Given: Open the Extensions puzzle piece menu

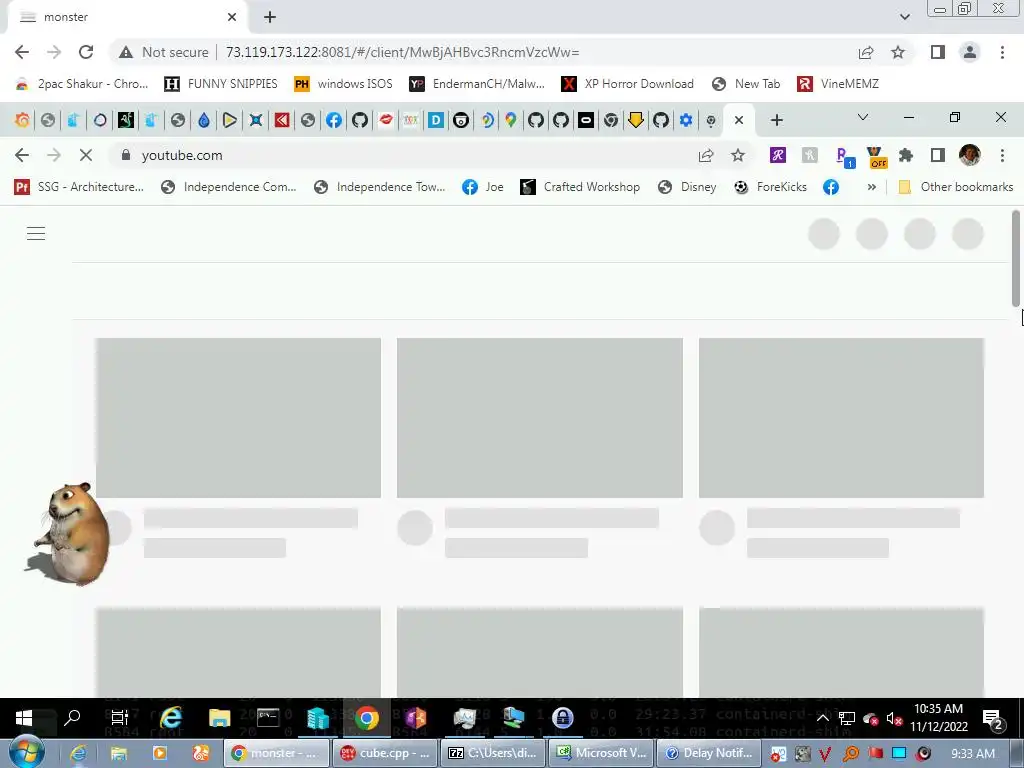Looking at the screenshot, I should (906, 155).
